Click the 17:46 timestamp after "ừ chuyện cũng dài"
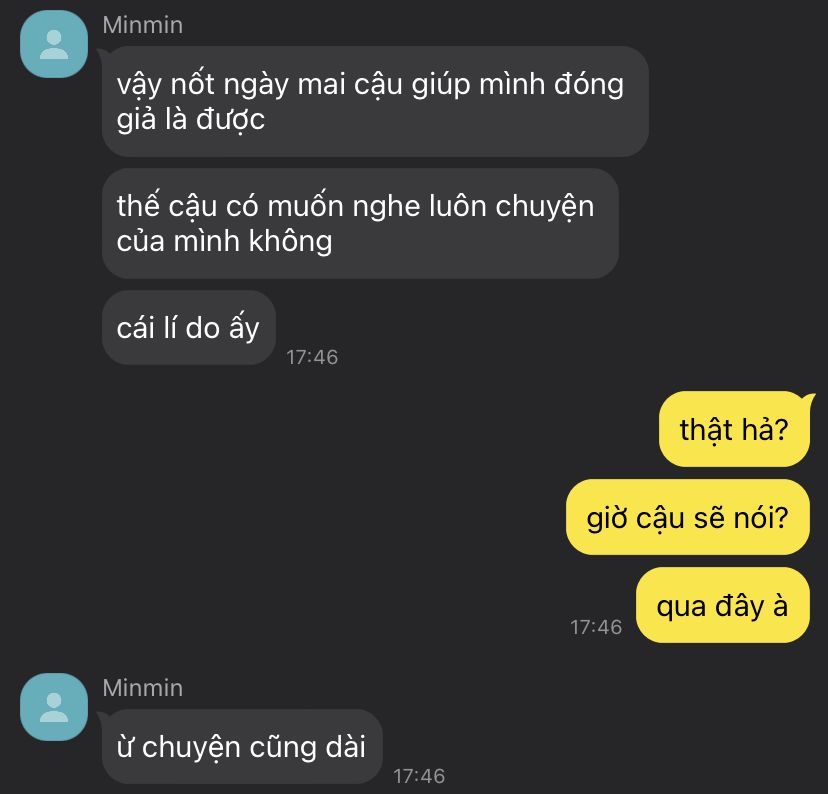 pyautogui.click(x=419, y=776)
